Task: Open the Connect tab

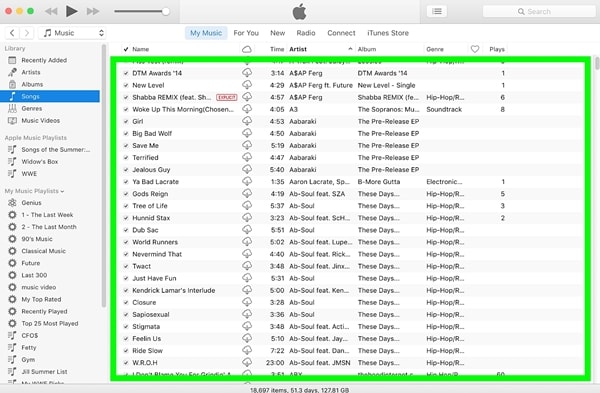Action: [x=341, y=33]
